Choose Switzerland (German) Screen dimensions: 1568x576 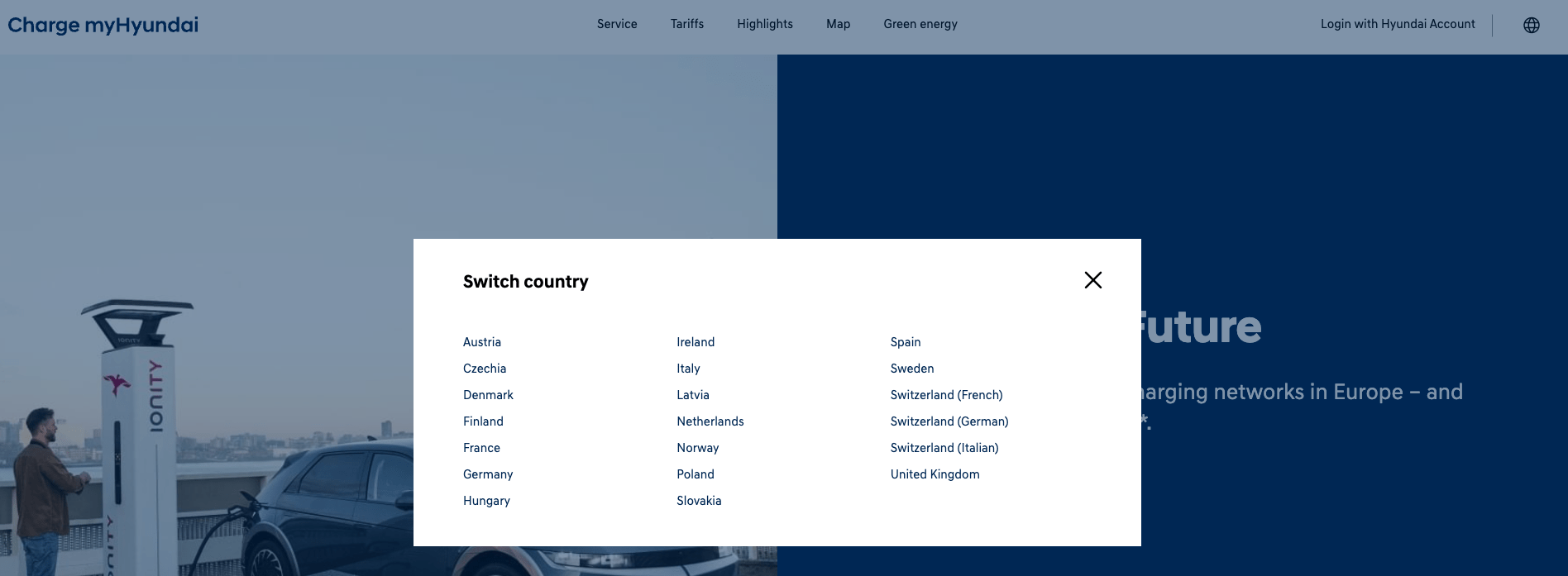click(x=949, y=421)
